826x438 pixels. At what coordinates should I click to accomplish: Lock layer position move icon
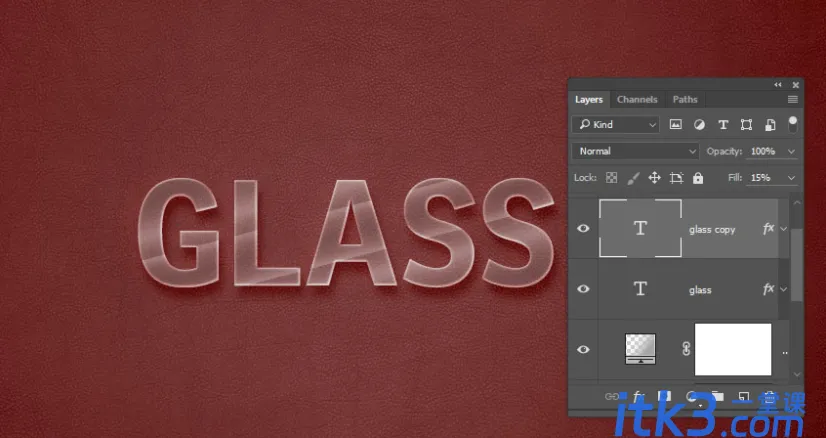coord(654,178)
